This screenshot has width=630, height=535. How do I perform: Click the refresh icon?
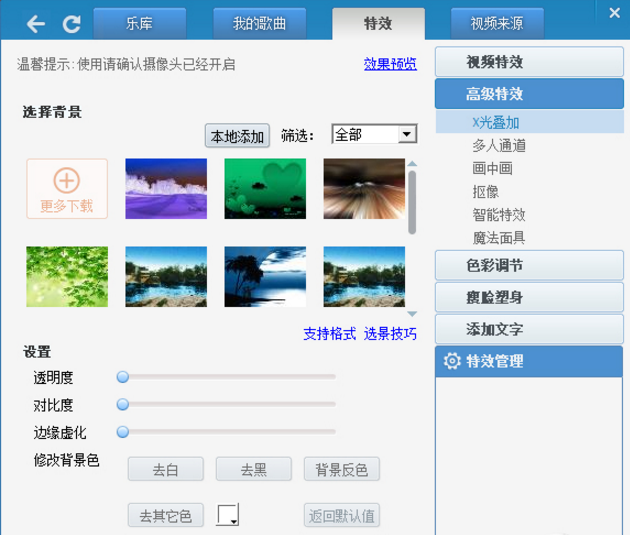click(x=70, y=22)
